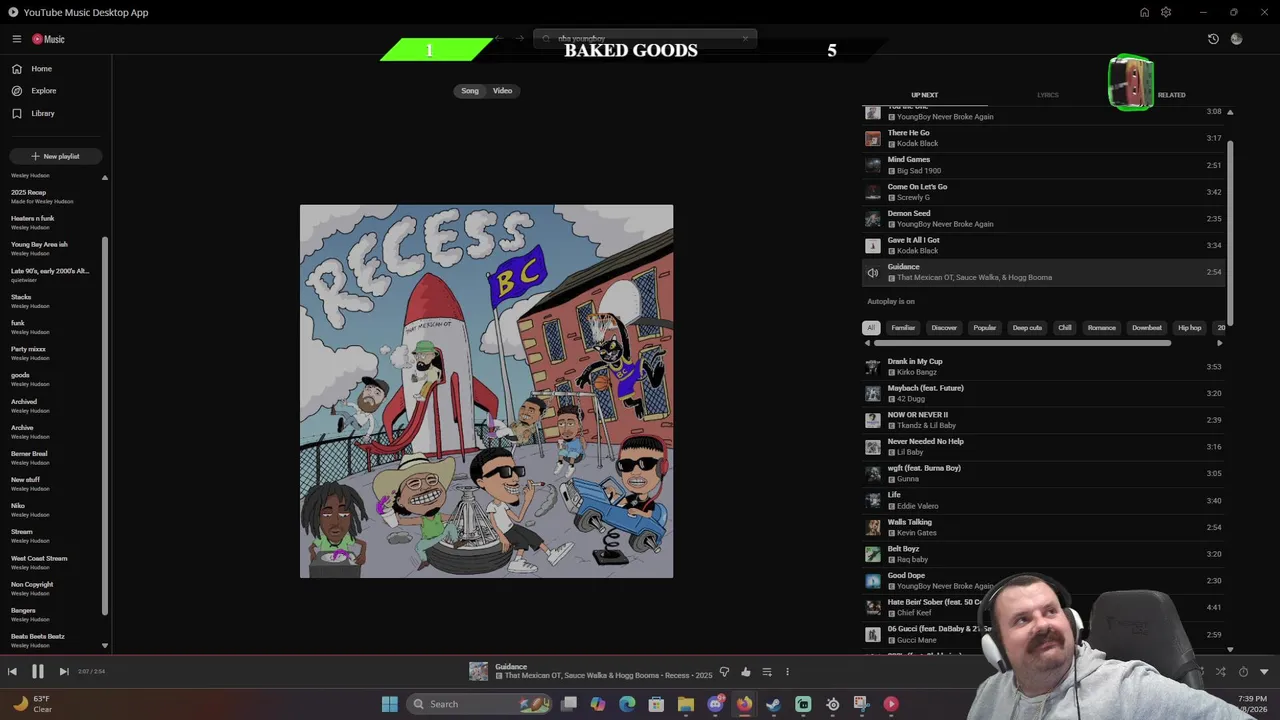1280x720 pixels.
Task: Switch to the RELATED tab
Action: (1171, 95)
